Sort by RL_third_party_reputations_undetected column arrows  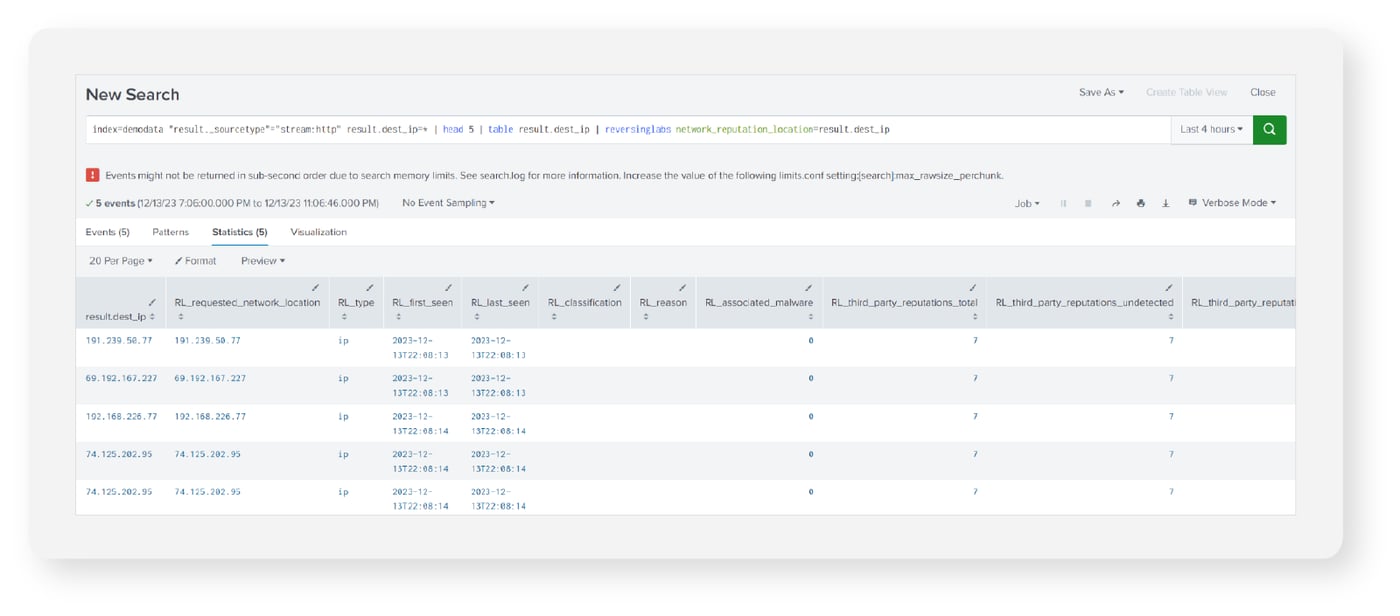[1170, 317]
